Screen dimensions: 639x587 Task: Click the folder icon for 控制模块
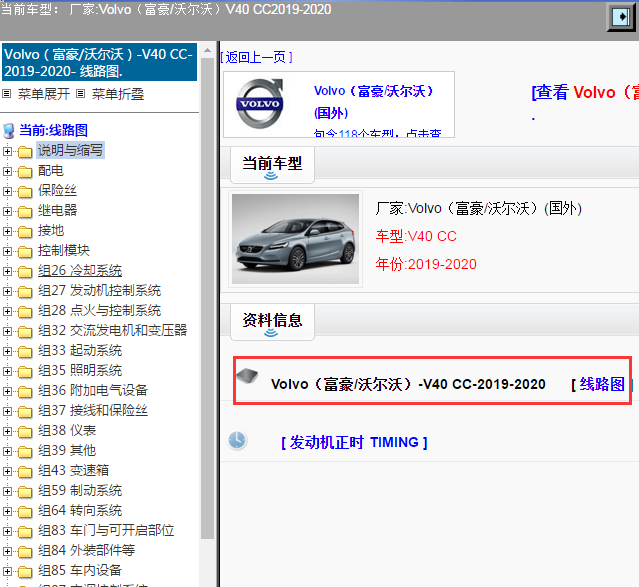click(x=25, y=252)
